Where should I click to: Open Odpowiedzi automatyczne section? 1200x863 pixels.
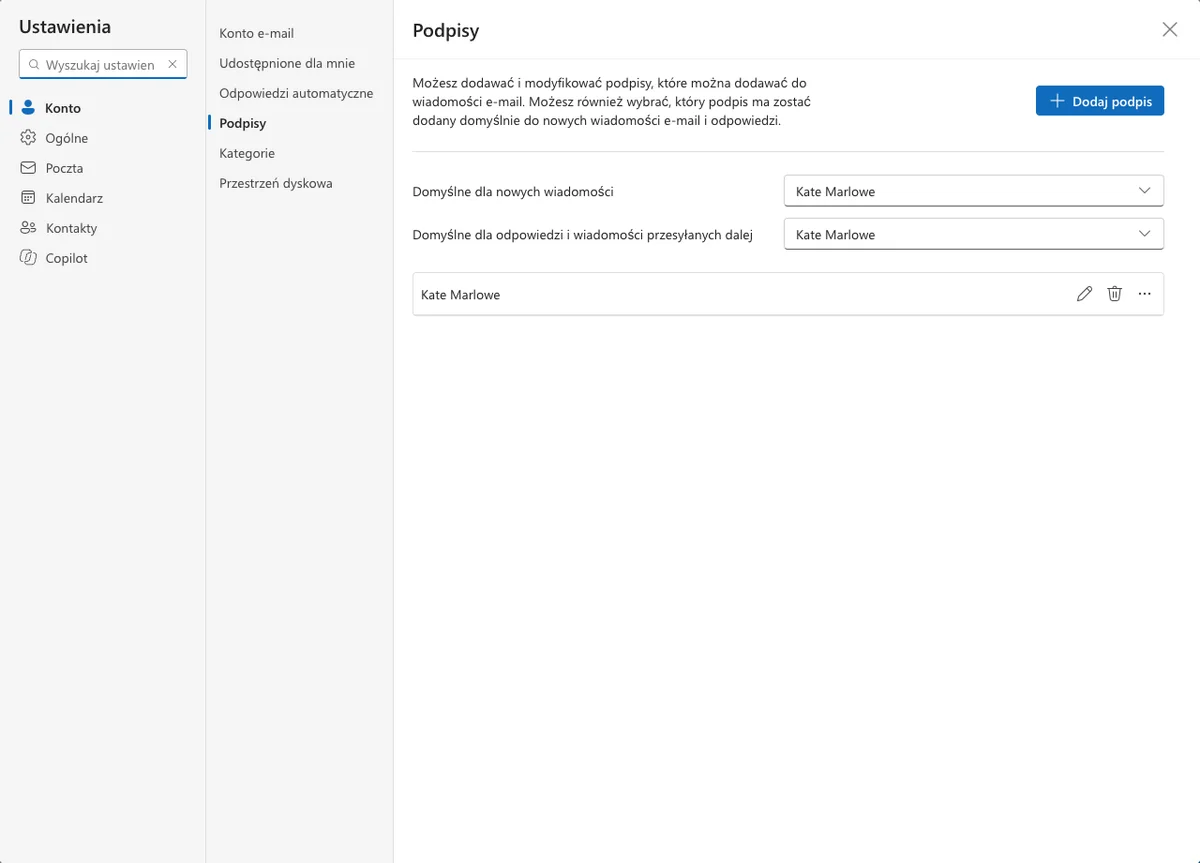296,93
